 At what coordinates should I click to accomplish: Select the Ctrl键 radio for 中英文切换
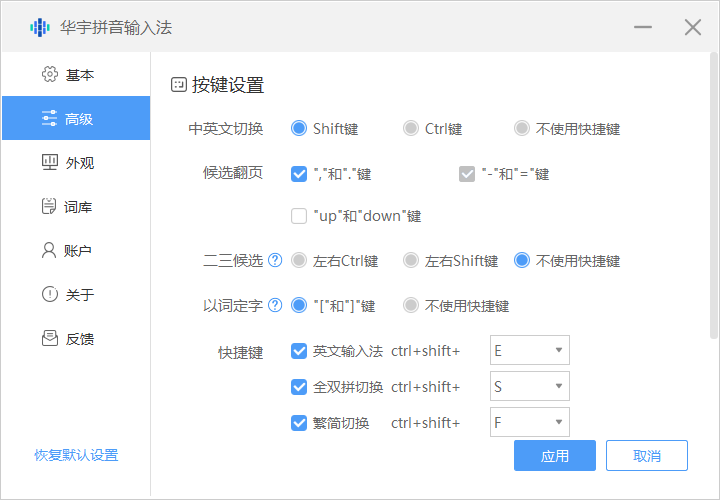point(410,129)
